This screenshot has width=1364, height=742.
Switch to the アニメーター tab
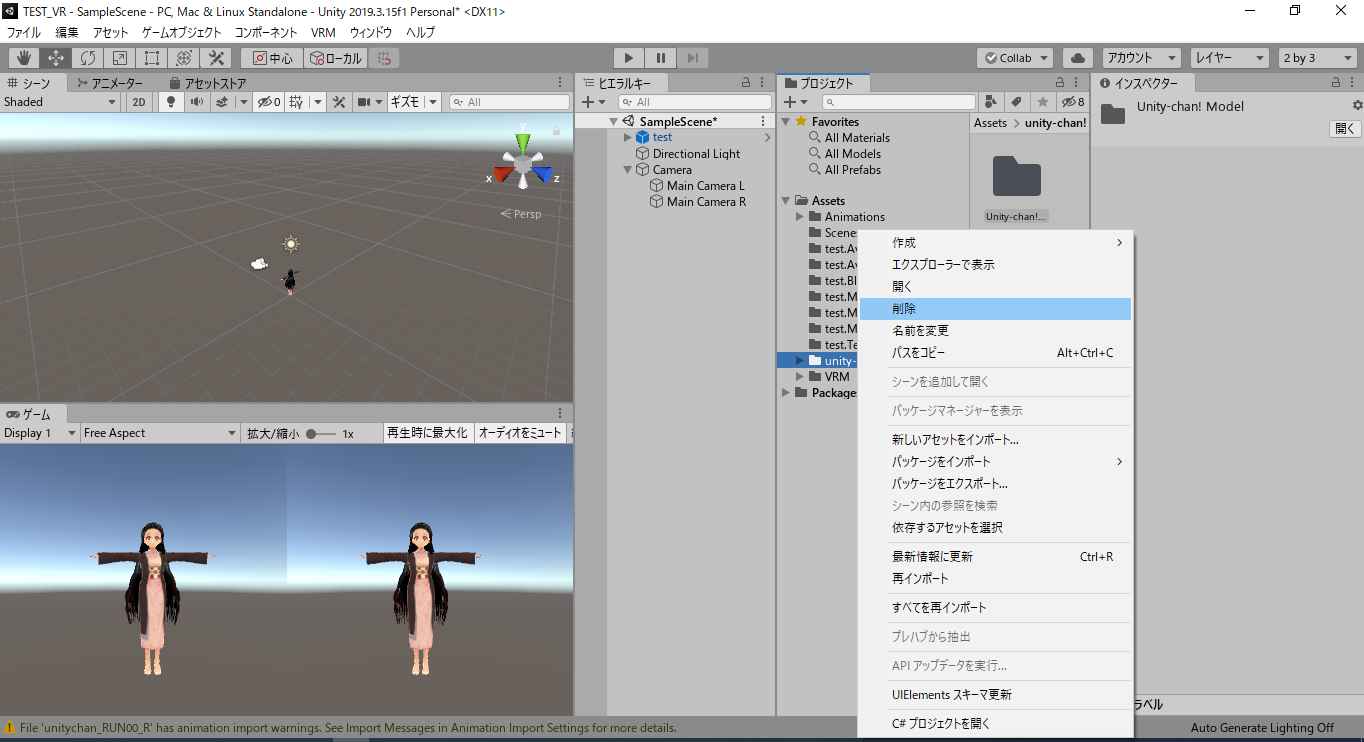point(110,83)
